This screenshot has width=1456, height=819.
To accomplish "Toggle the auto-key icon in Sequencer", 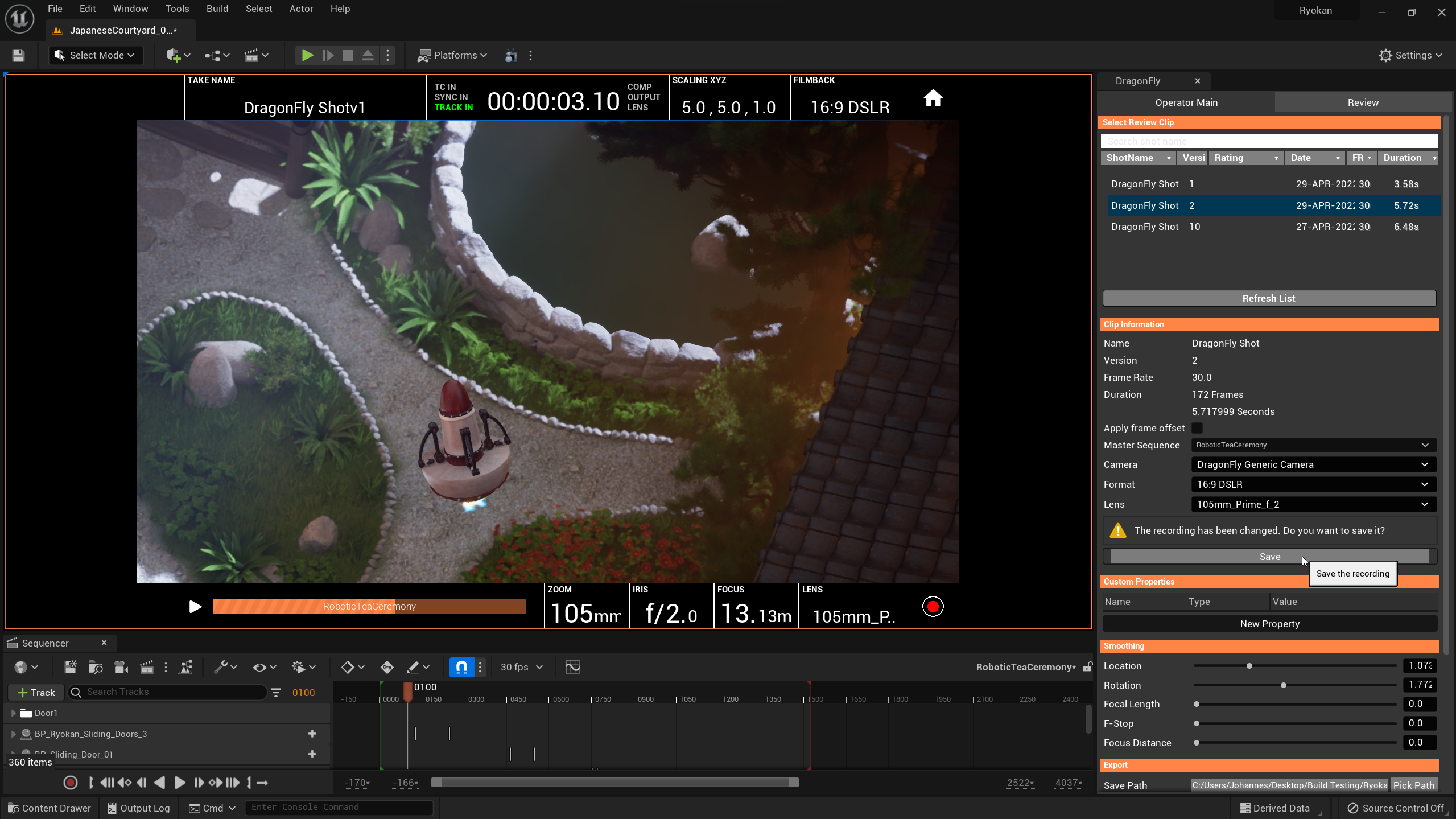I will pos(387,667).
